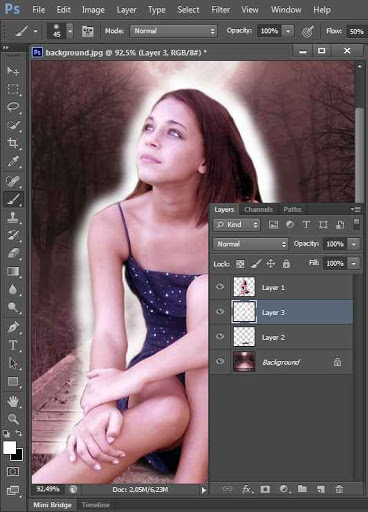The width and height of the screenshot is (368, 512).
Task: Open the layer blend mode dropdown
Action: click(250, 244)
